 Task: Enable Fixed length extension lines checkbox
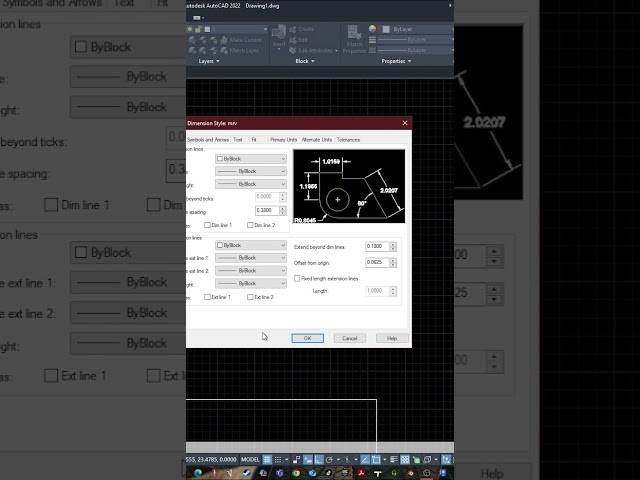pyautogui.click(x=297, y=278)
